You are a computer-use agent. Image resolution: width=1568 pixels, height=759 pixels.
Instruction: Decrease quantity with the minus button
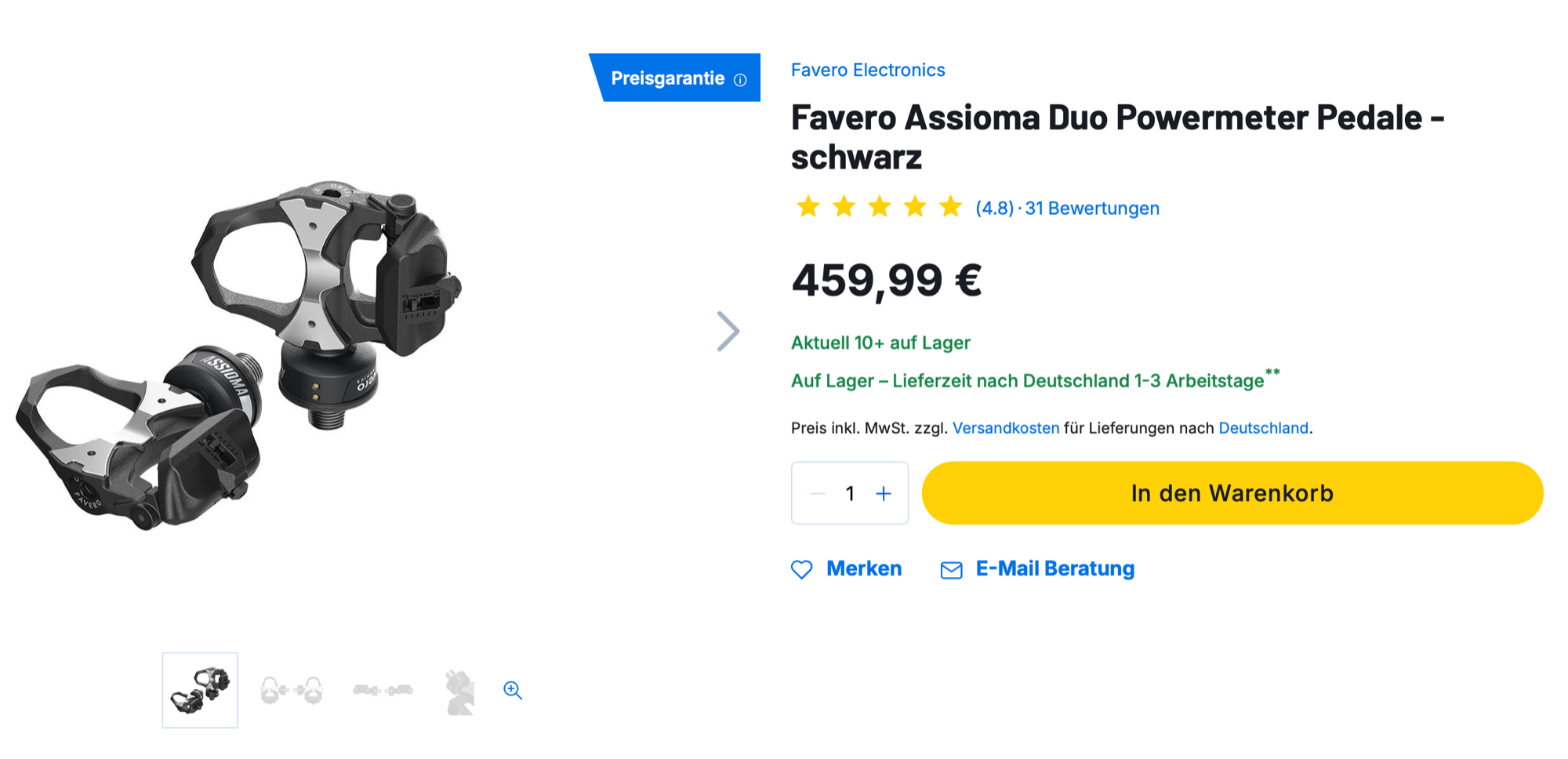[817, 493]
